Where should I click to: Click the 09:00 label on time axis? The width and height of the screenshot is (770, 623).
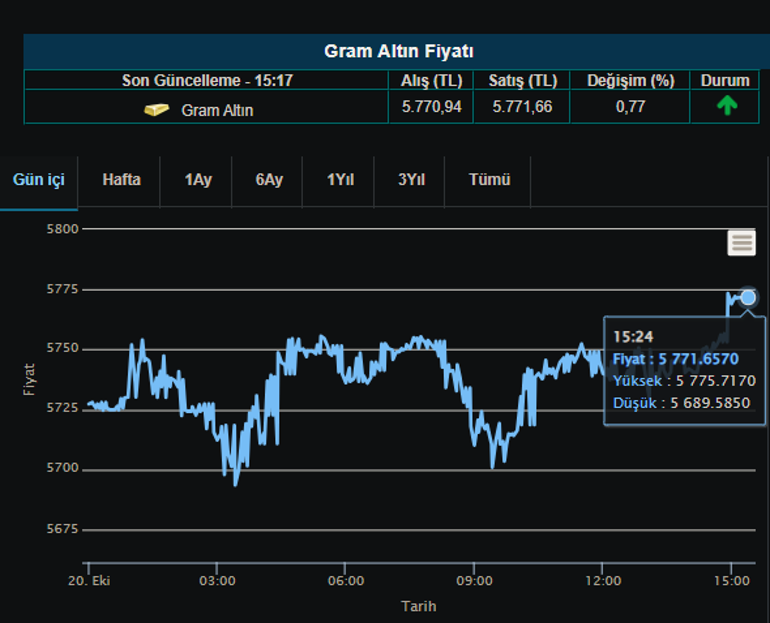[474, 581]
